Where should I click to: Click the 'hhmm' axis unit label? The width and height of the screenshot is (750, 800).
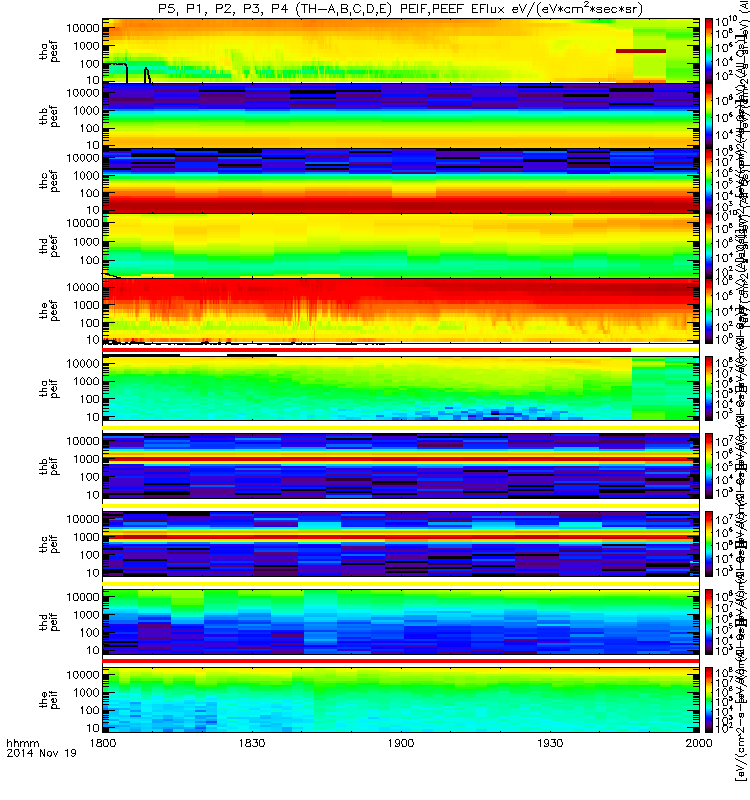(x=22, y=743)
